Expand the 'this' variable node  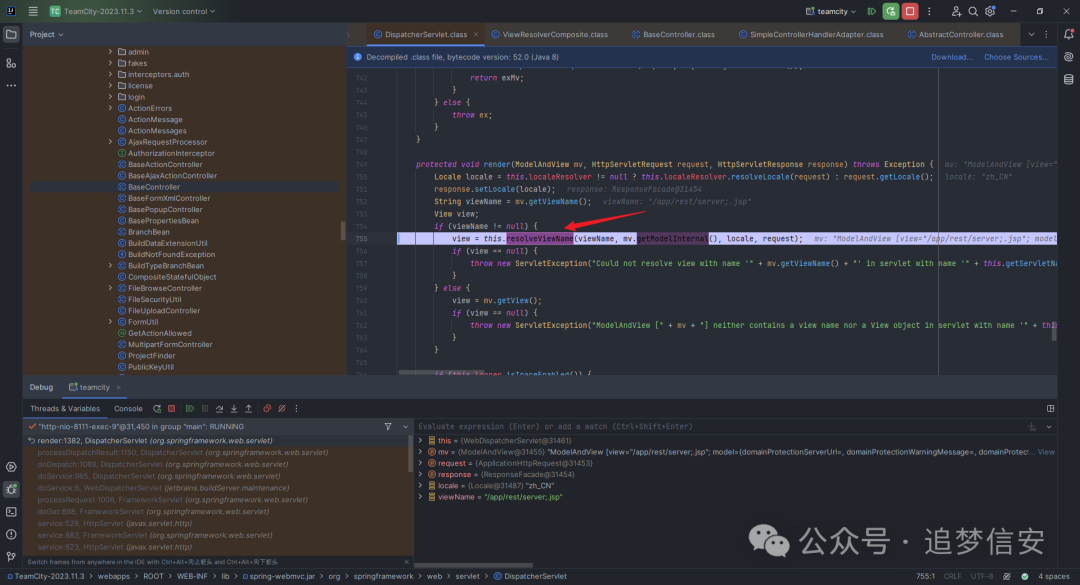420,440
